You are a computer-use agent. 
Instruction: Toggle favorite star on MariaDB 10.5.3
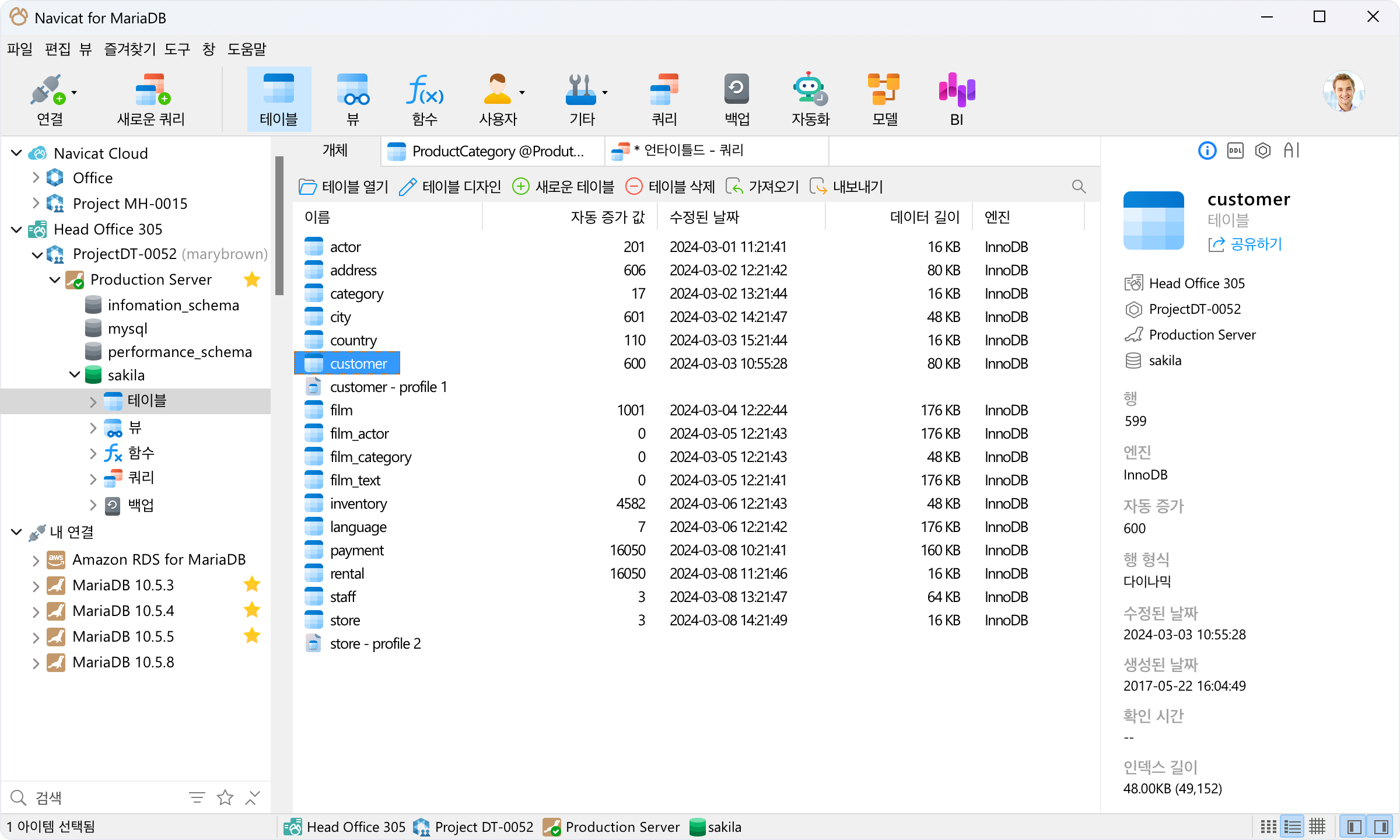pos(252,584)
